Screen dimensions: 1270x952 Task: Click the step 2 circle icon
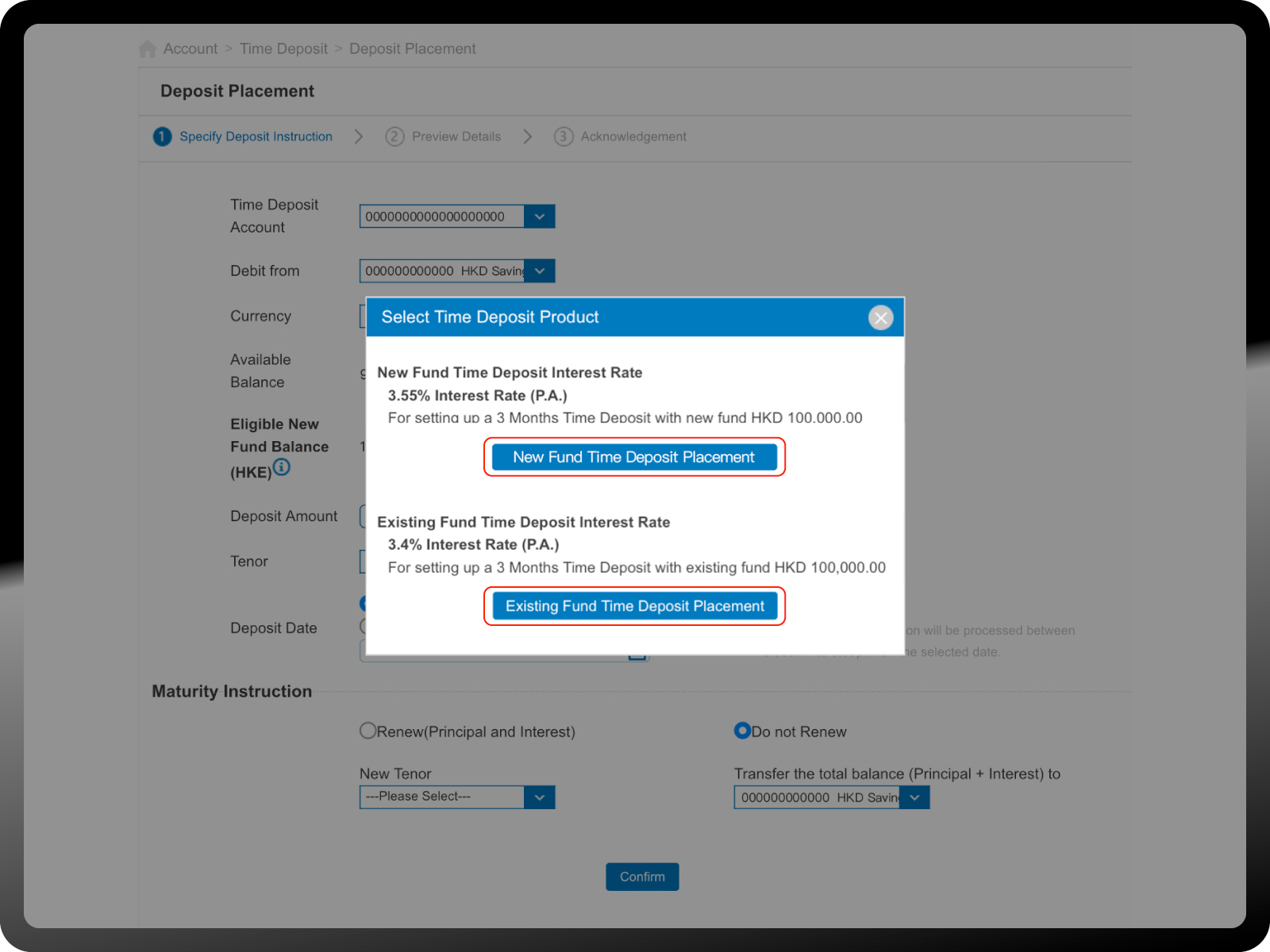394,136
